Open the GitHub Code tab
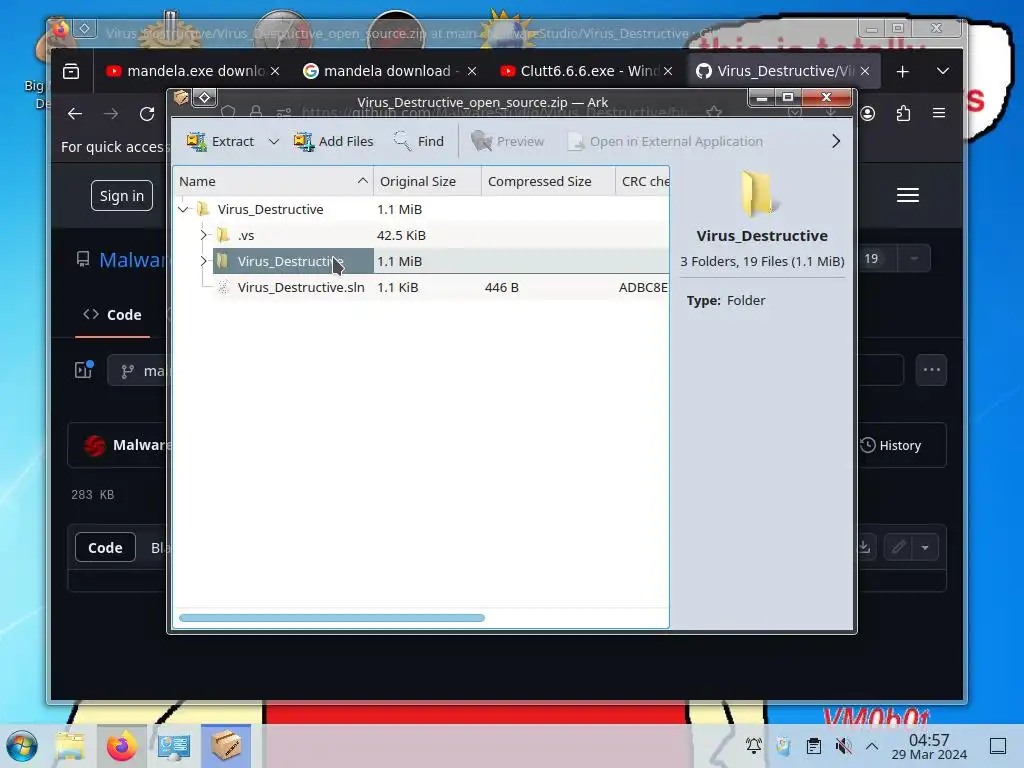Screen dimensions: 1024x768 [x=112, y=315]
